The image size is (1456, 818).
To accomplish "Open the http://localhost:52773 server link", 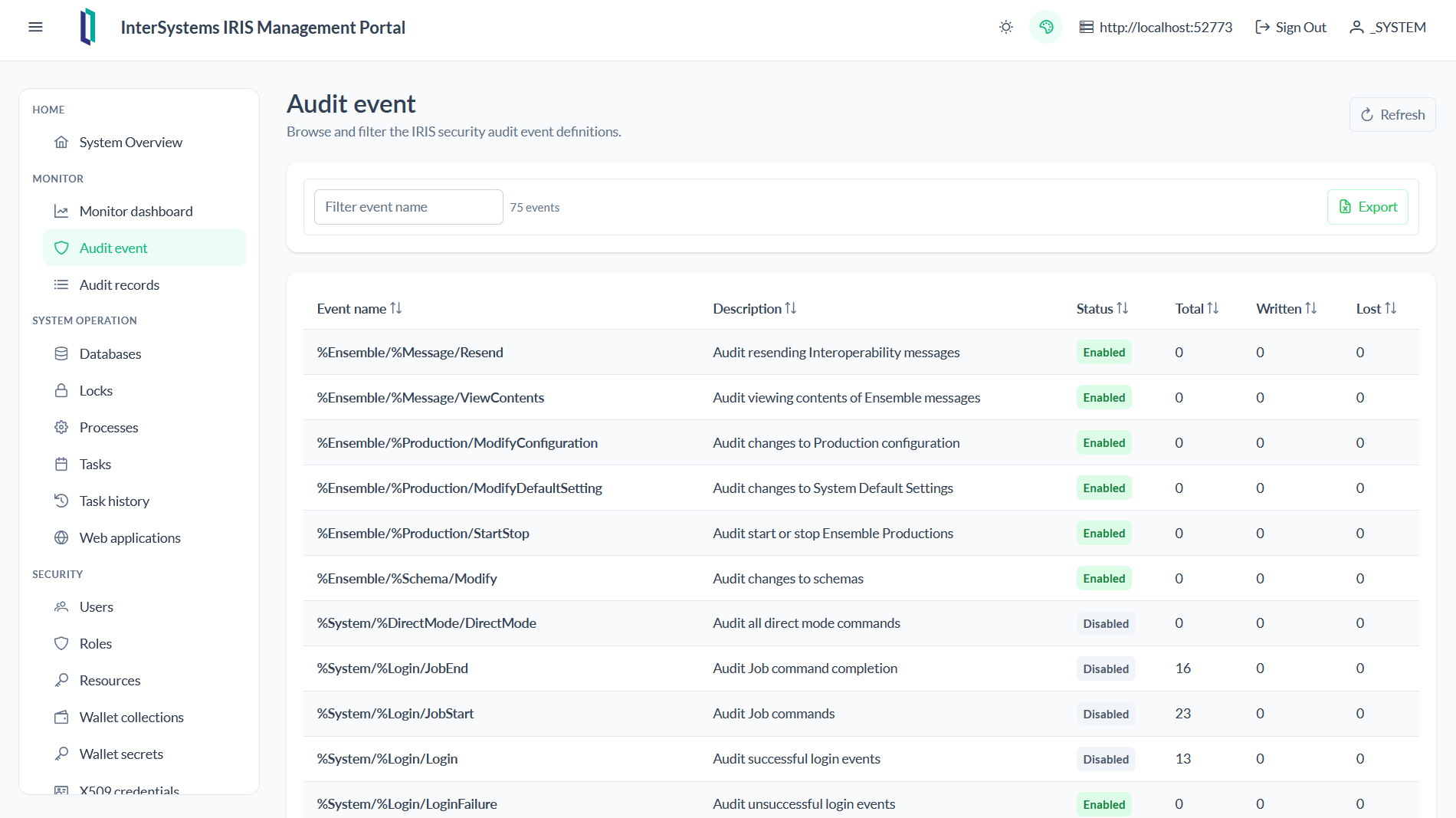I will pyautogui.click(x=1156, y=28).
